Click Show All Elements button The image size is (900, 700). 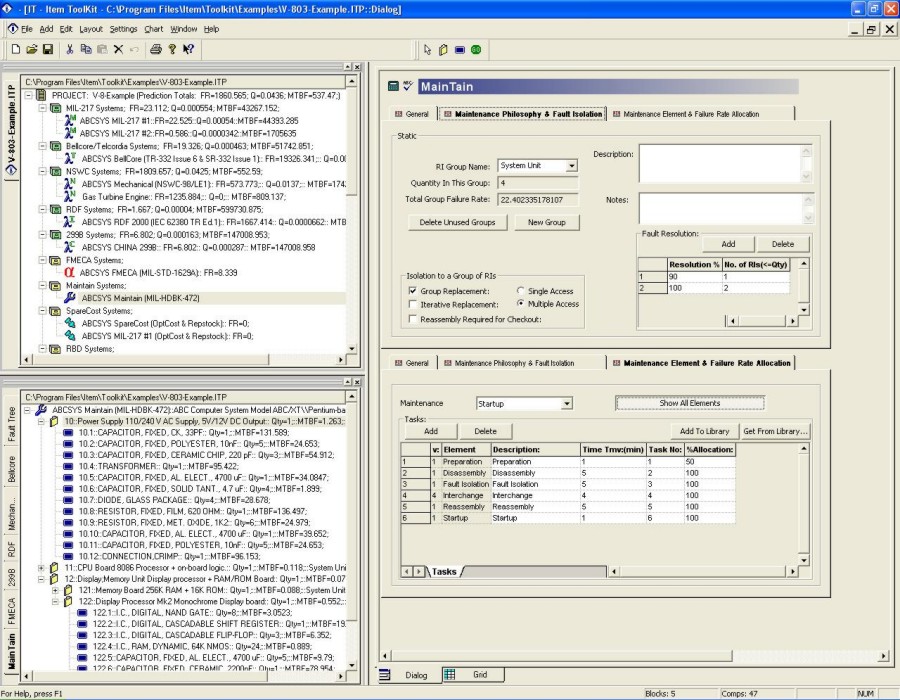689,403
